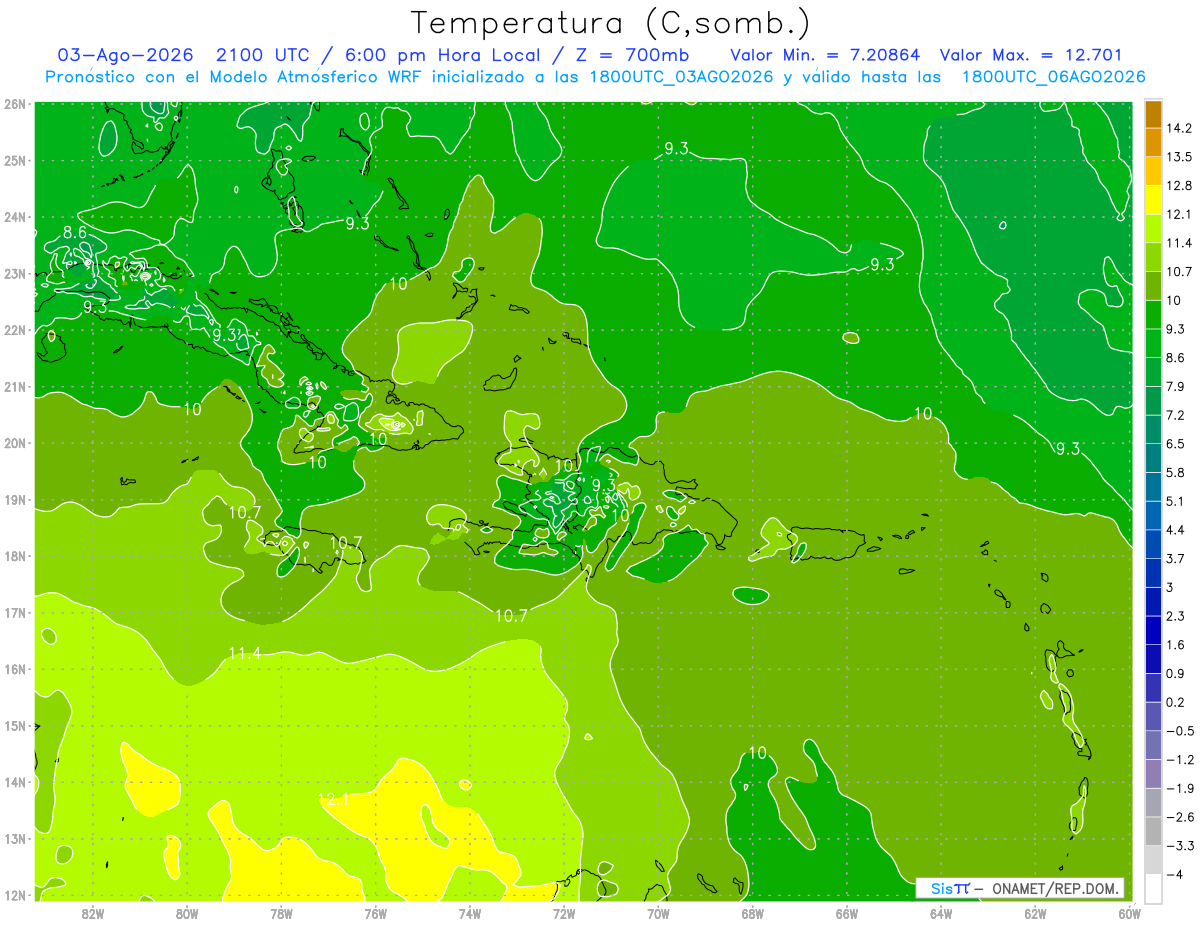Click the longitude axis label '82W'
This screenshot has height=927, width=1200.
coord(93,912)
